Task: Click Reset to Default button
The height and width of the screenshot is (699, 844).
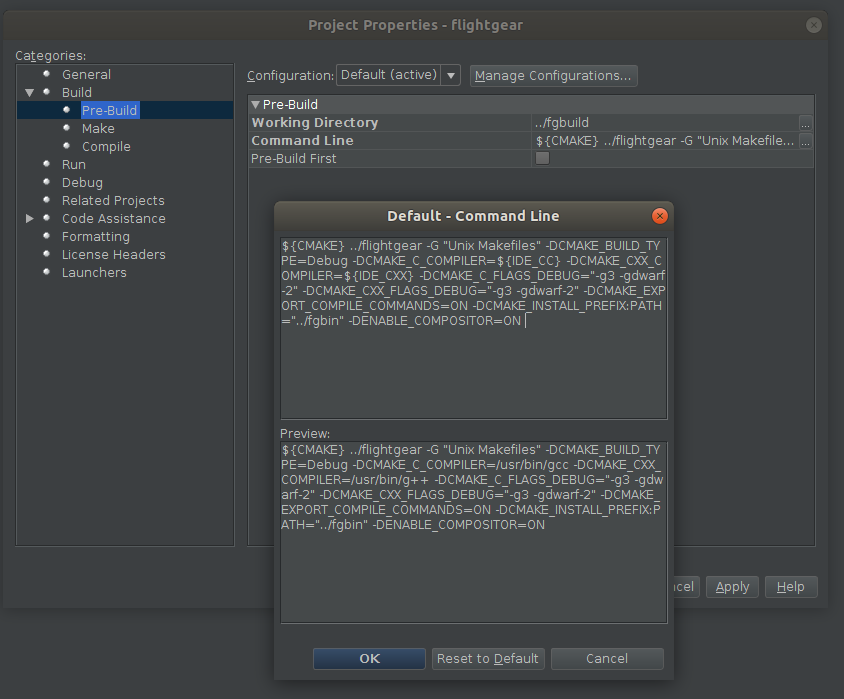Action: pyautogui.click(x=488, y=659)
